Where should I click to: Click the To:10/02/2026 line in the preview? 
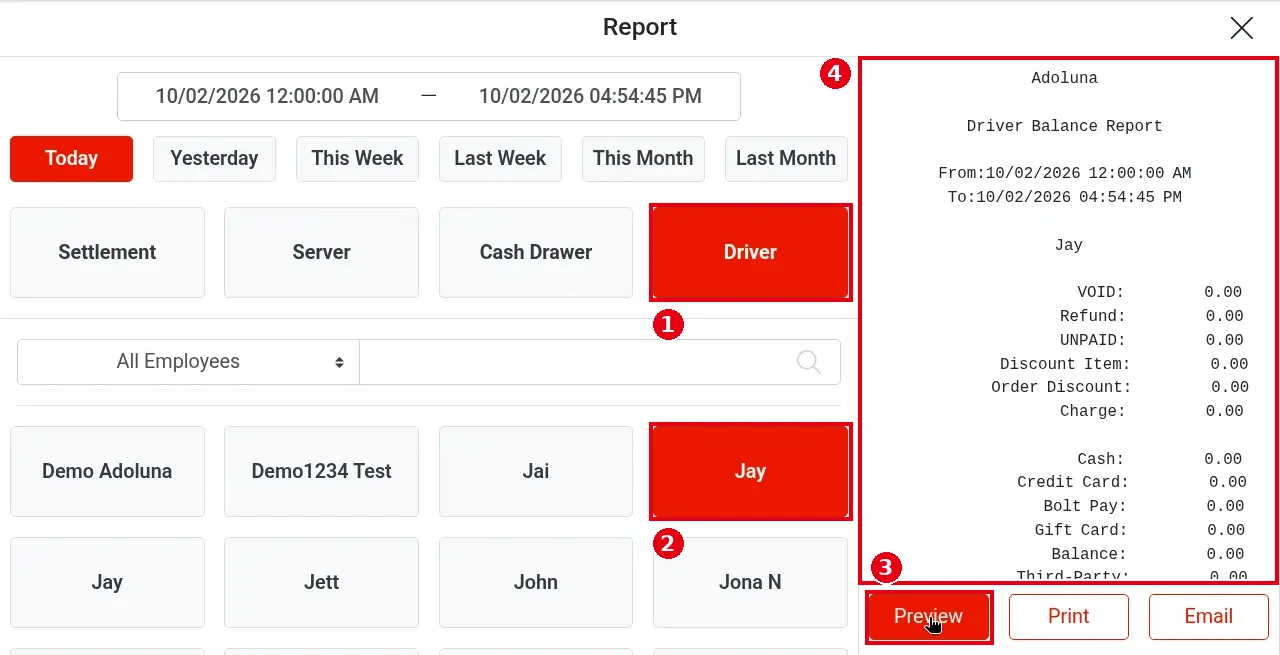(1064, 197)
